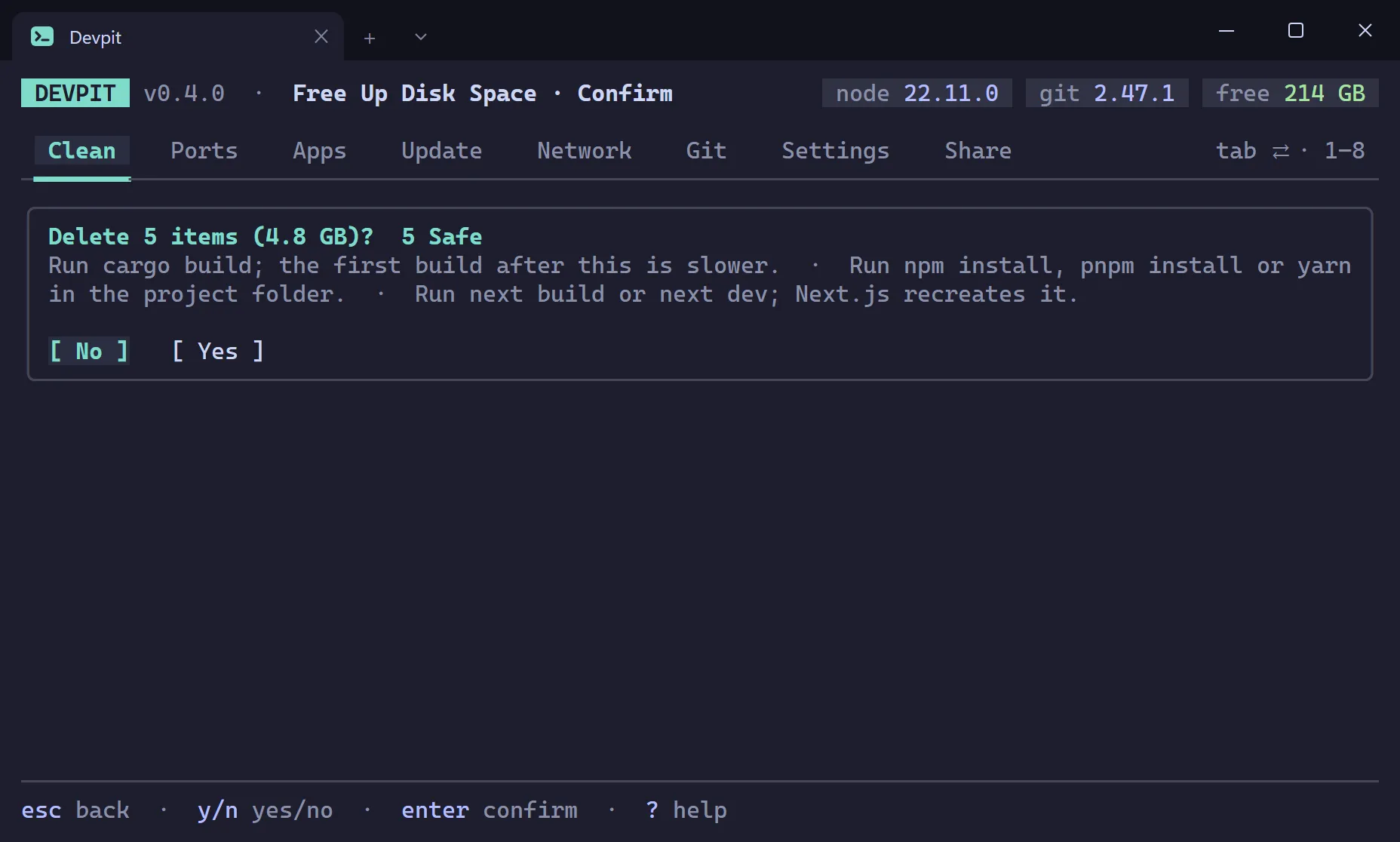Click the 'enter confirm' footer hint
1400x842 pixels.
point(490,810)
